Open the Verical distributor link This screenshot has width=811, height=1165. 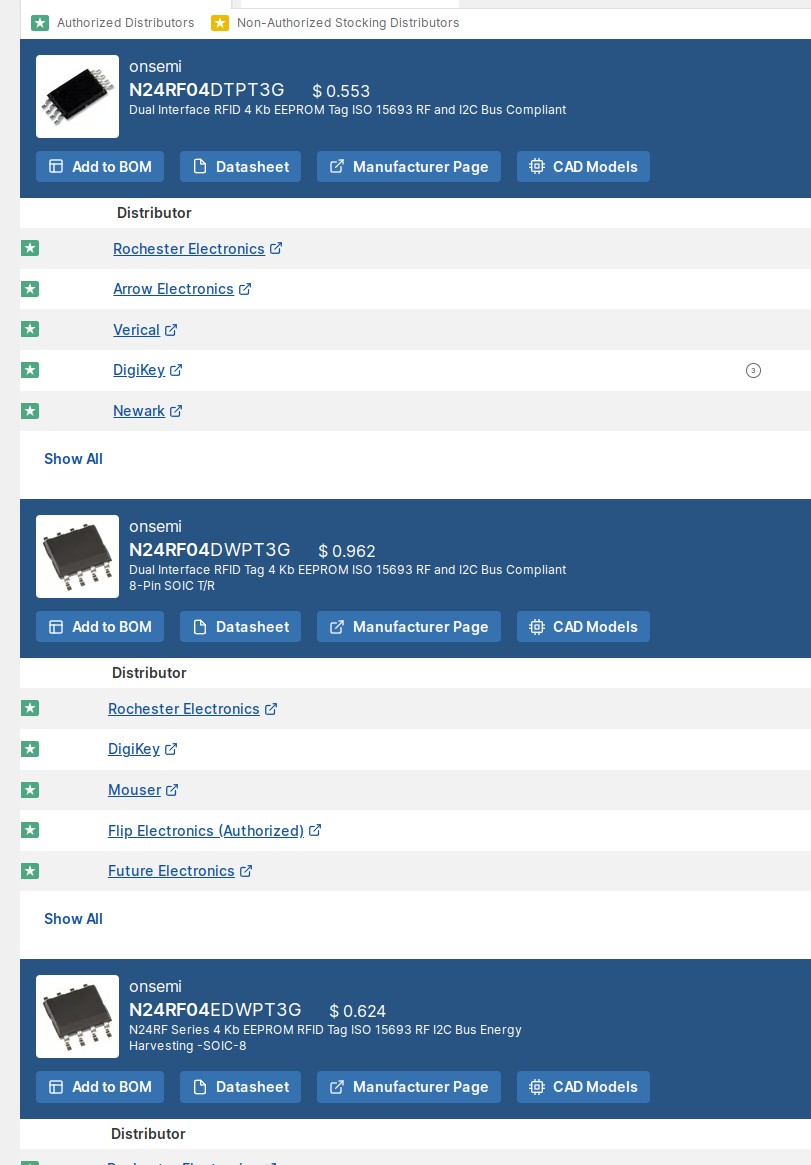[x=137, y=329]
